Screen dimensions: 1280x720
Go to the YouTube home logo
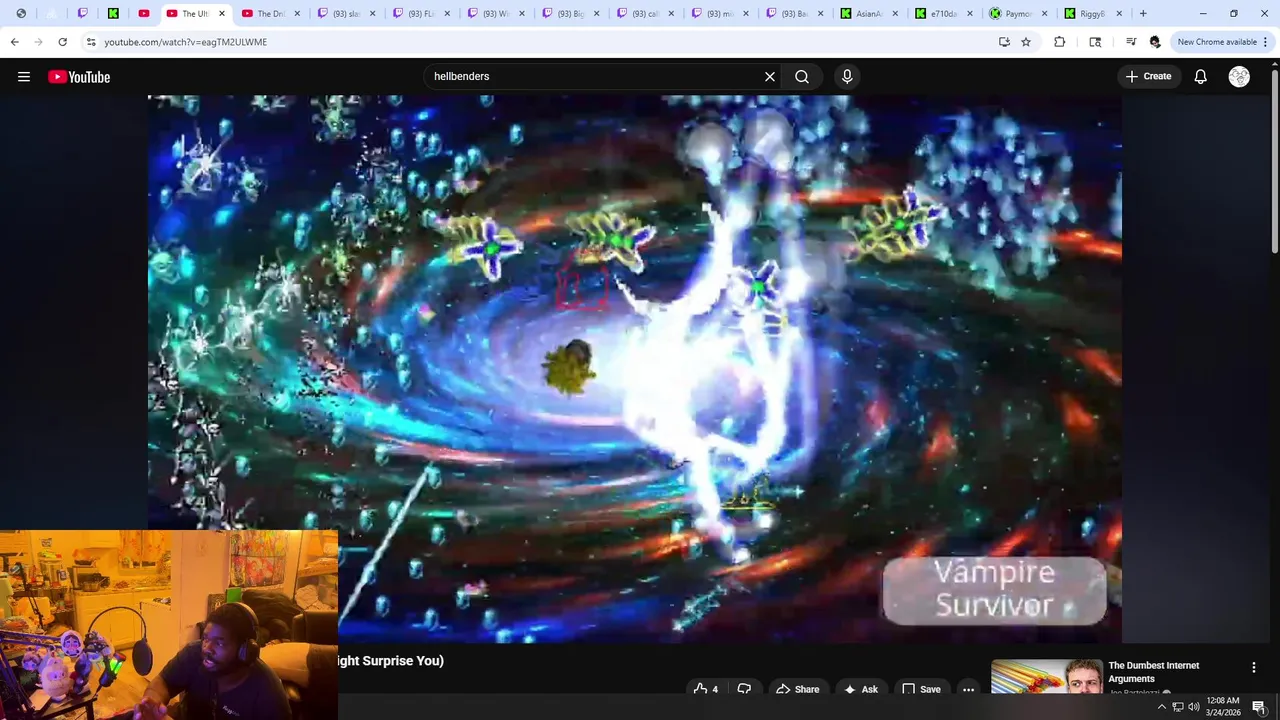(x=79, y=77)
